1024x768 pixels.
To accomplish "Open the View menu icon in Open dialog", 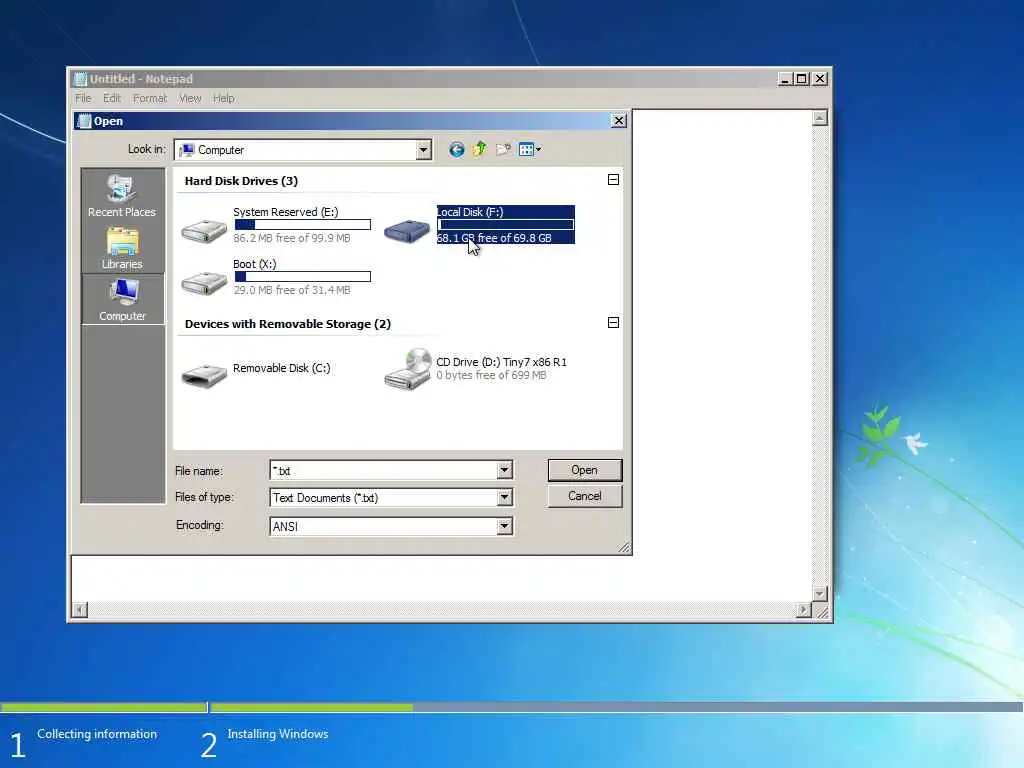I will 530,150.
